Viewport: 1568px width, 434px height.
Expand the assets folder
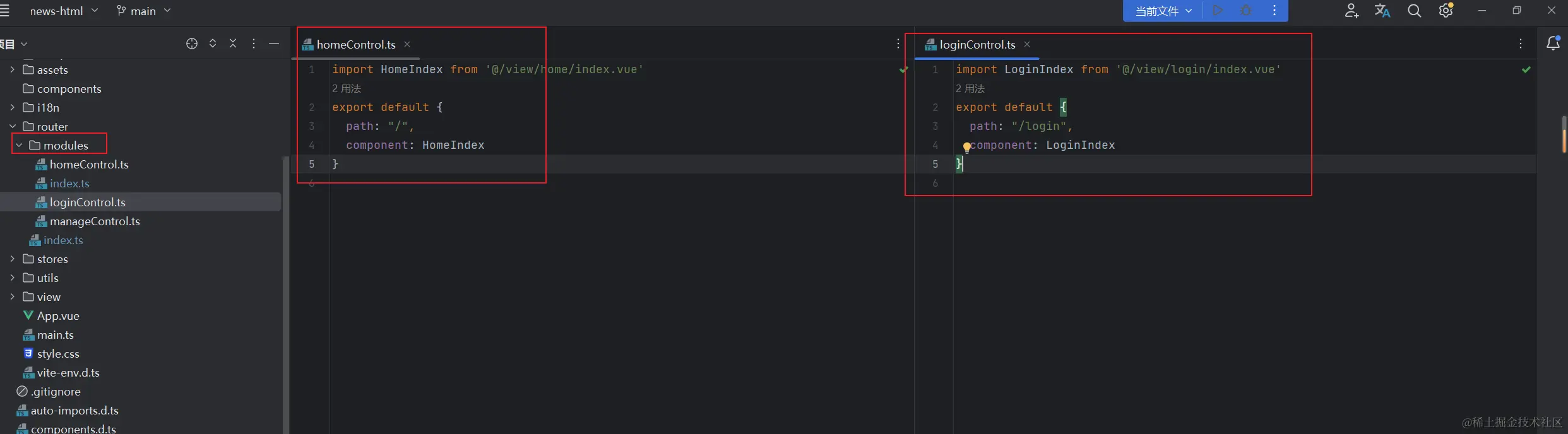pyautogui.click(x=12, y=69)
